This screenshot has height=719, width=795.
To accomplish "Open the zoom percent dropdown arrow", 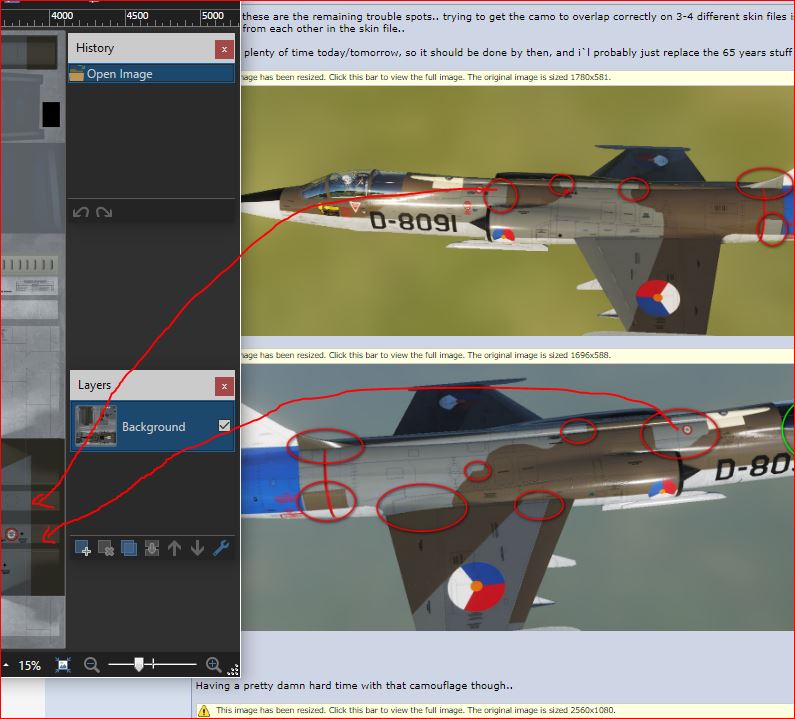I will click(x=6, y=665).
